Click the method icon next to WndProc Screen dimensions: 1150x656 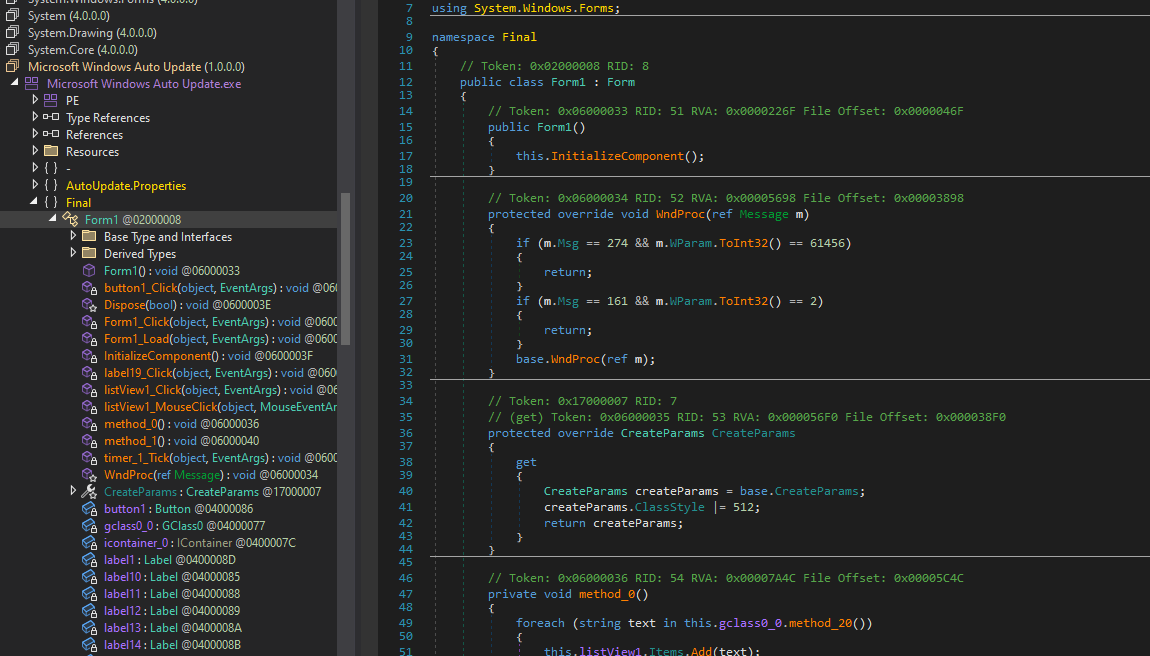(x=89, y=475)
